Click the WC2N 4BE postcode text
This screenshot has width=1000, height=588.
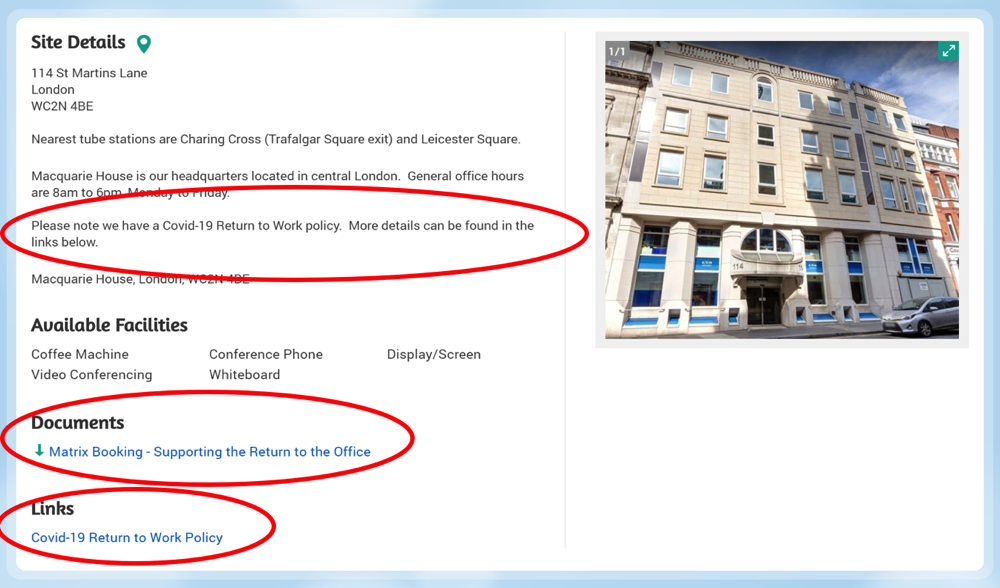(x=62, y=106)
